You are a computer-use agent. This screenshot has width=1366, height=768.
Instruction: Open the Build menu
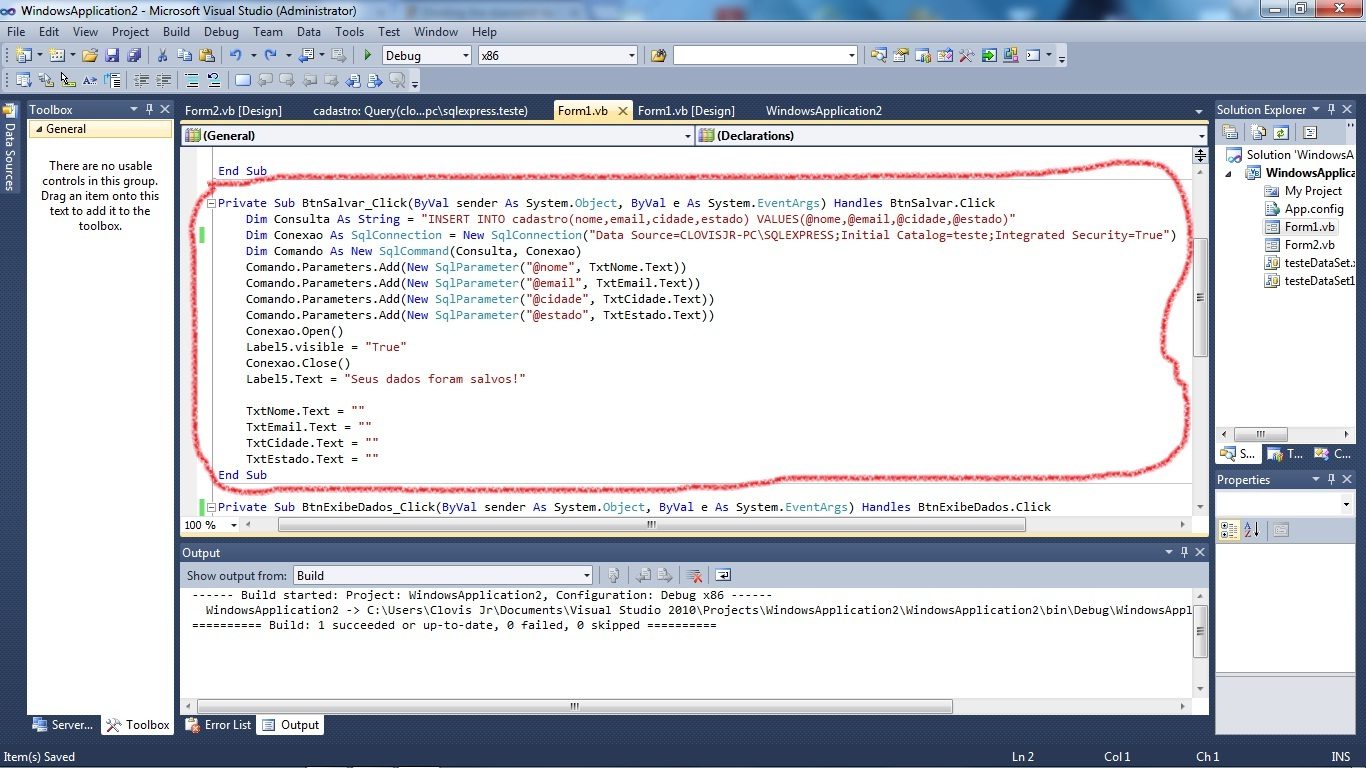point(176,32)
